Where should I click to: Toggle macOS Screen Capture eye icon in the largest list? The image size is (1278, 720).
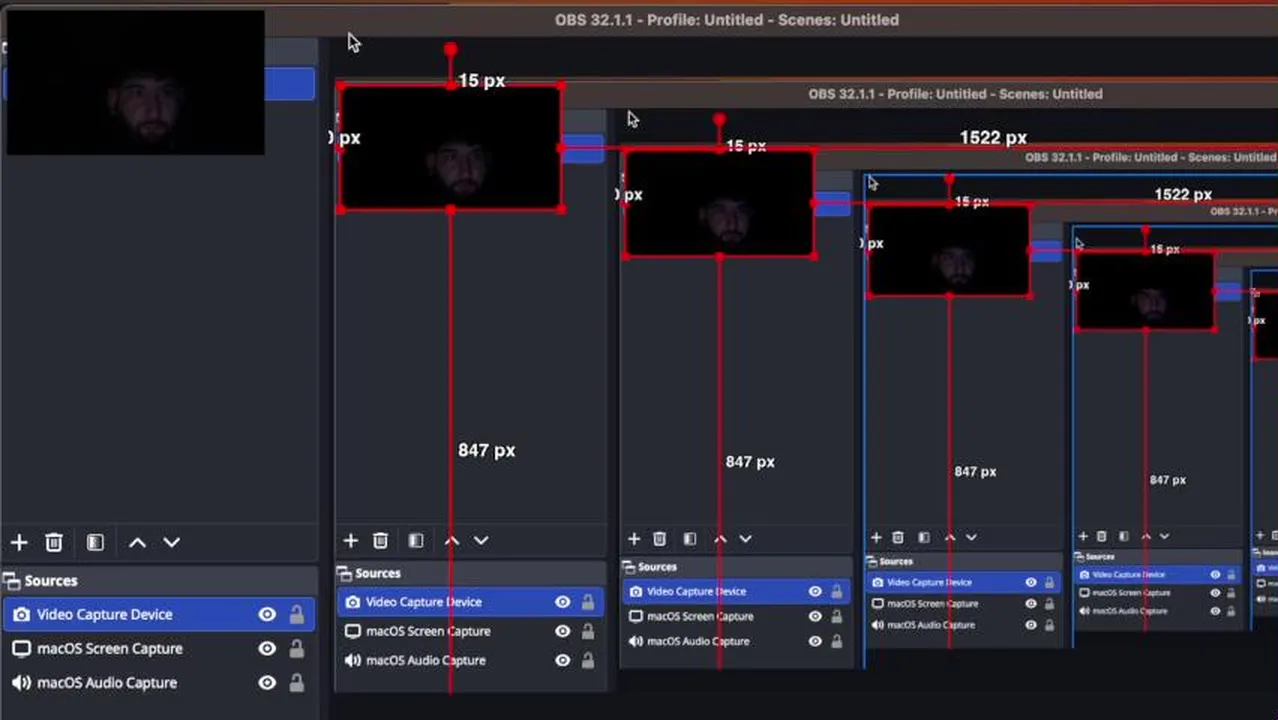pyautogui.click(x=267, y=649)
